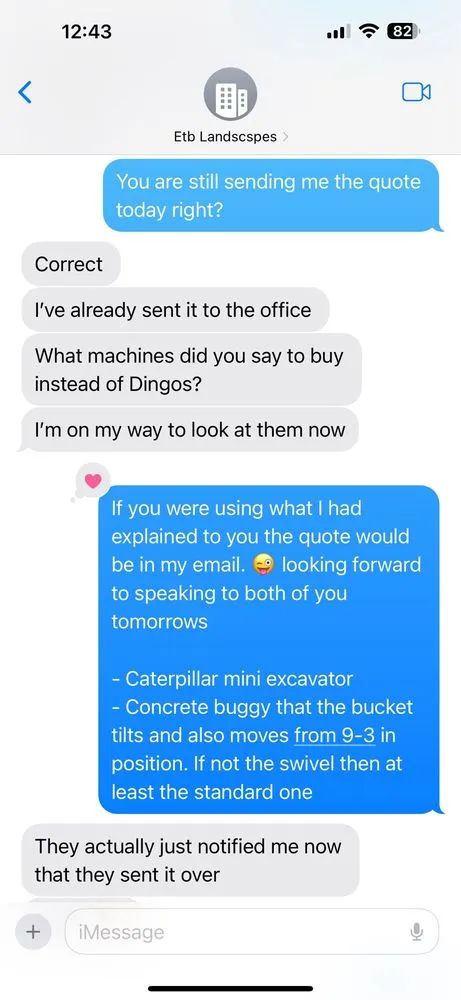
Task: Tap the microphone dictation icon
Action: tap(417, 932)
